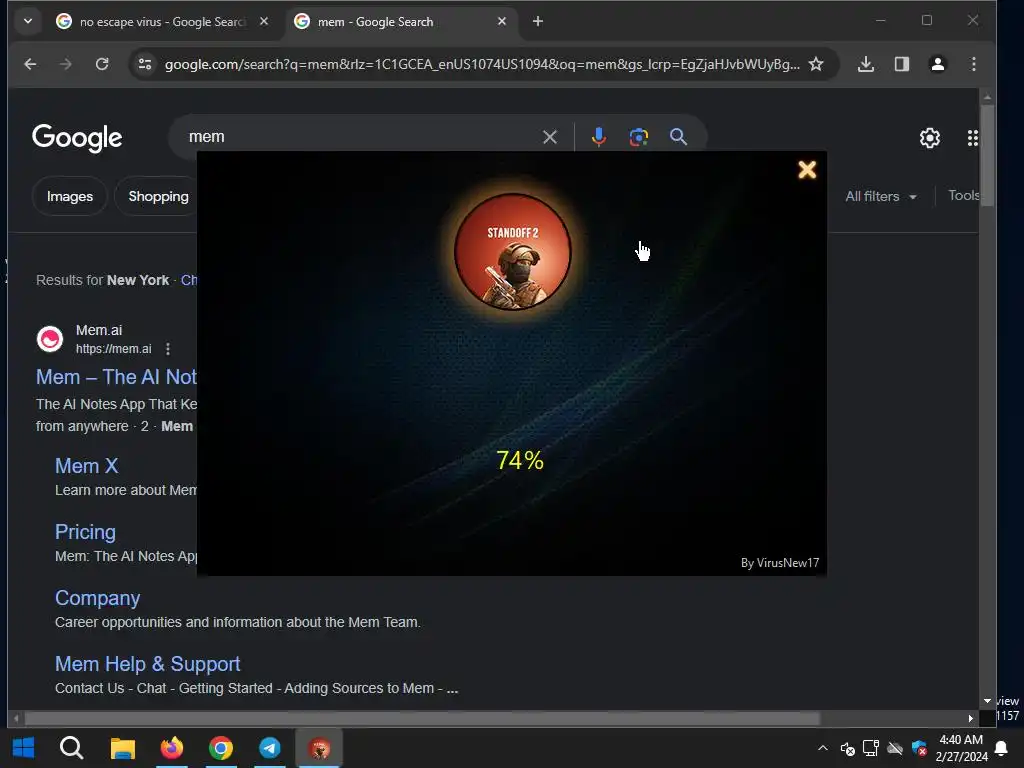Image resolution: width=1024 pixels, height=768 pixels.
Task: Open a new browser tab
Action: click(x=537, y=22)
